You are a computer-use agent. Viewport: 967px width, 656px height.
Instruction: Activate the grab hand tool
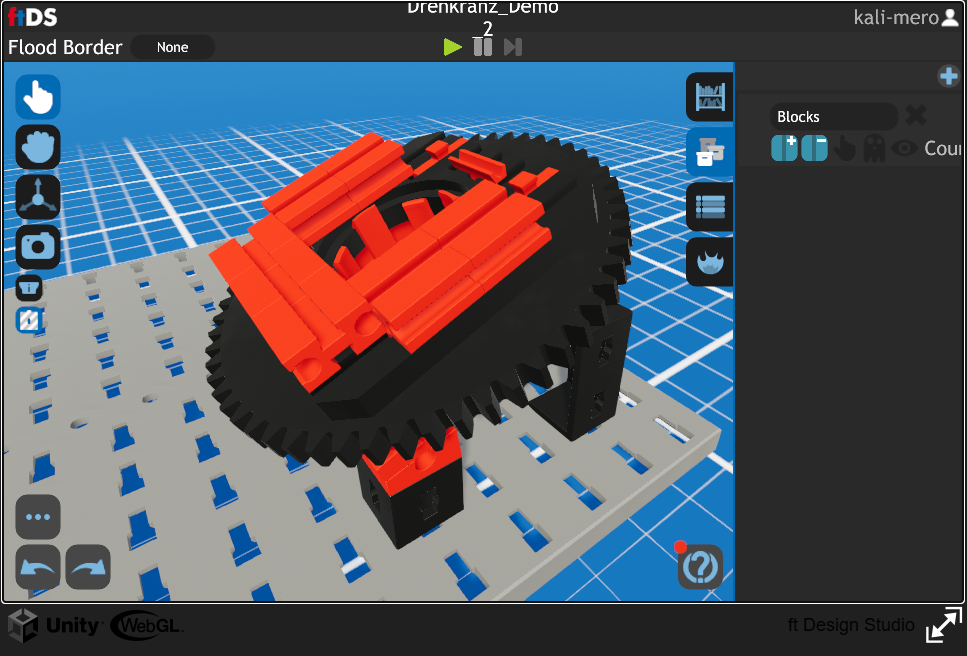pyautogui.click(x=38, y=146)
